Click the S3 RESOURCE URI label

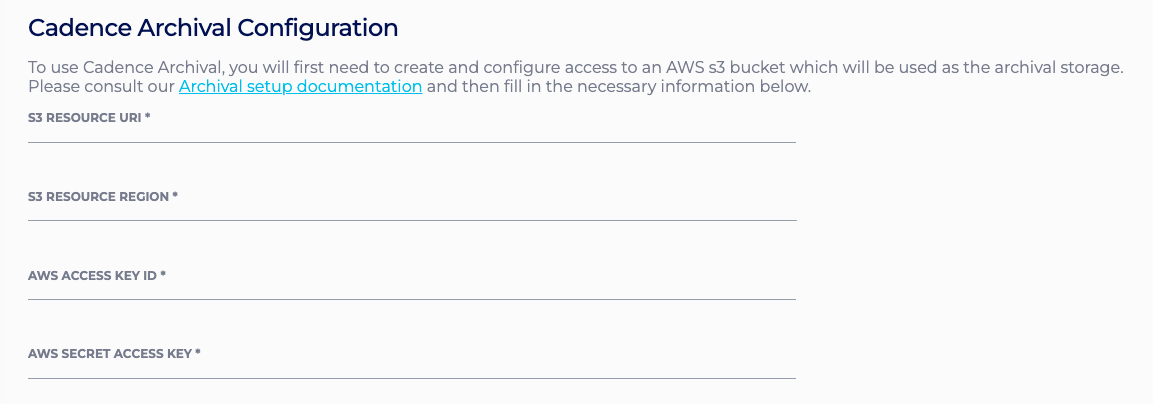pos(85,118)
